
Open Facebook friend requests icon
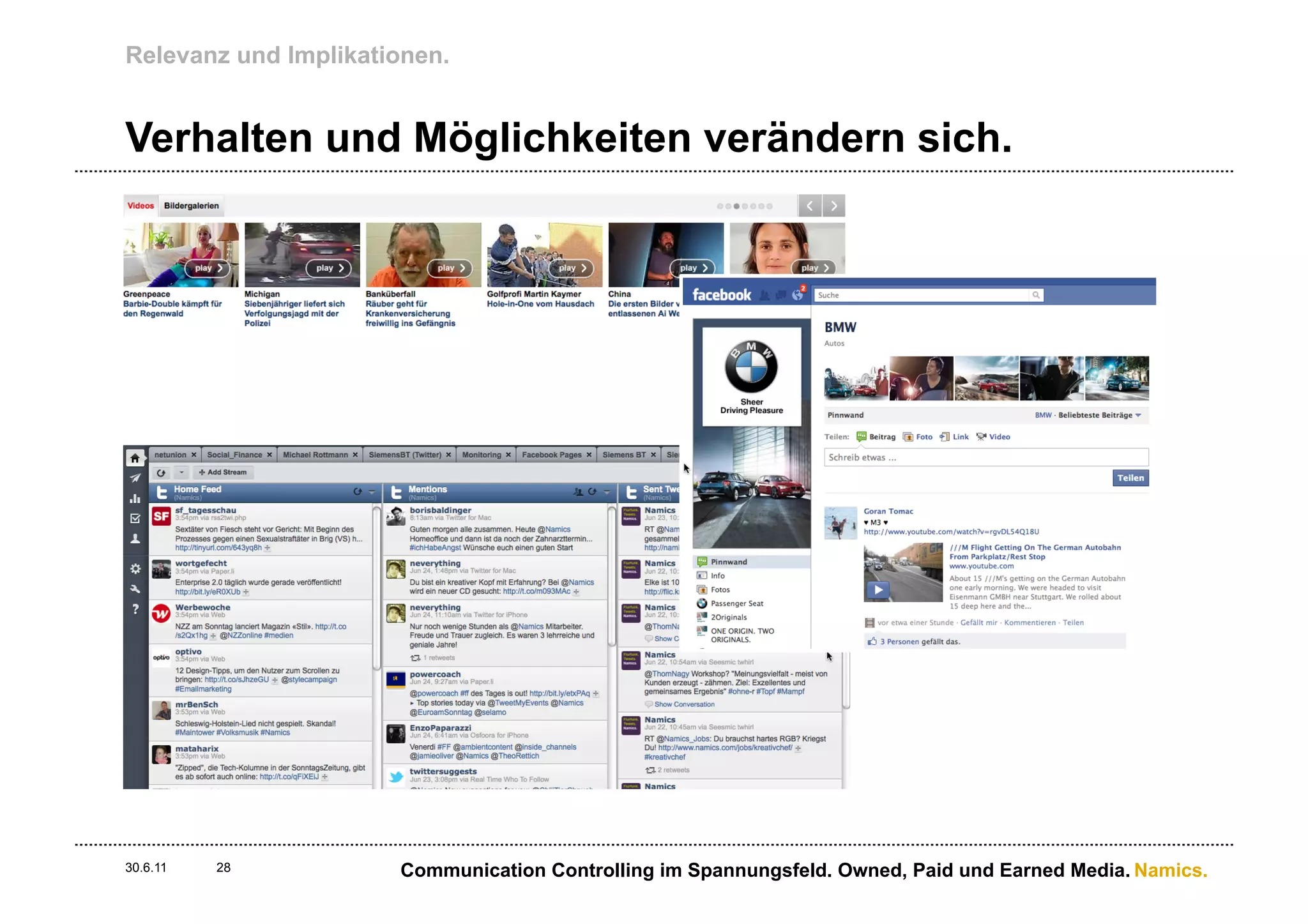coord(764,295)
